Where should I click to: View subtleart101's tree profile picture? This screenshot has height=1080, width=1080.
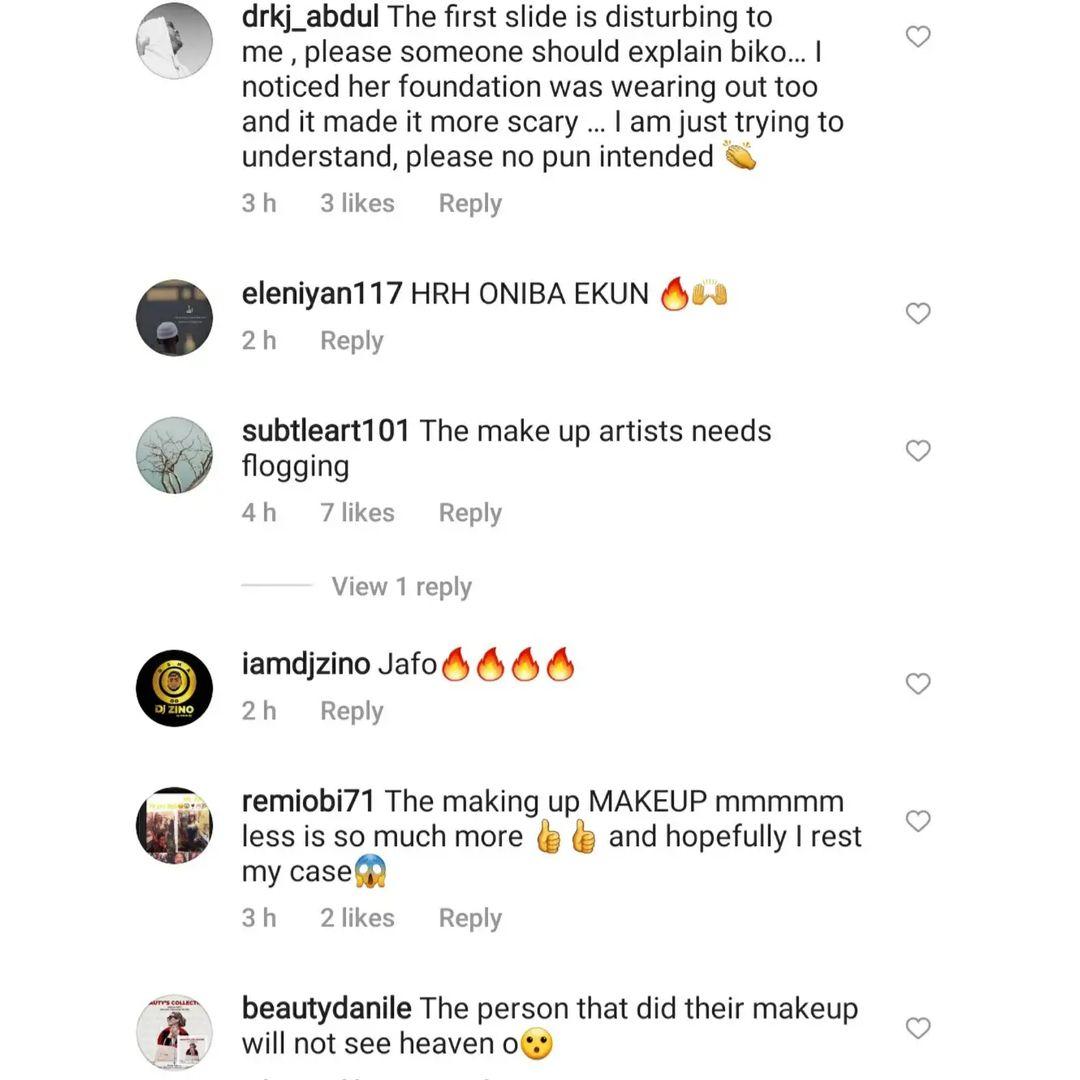pos(174,455)
